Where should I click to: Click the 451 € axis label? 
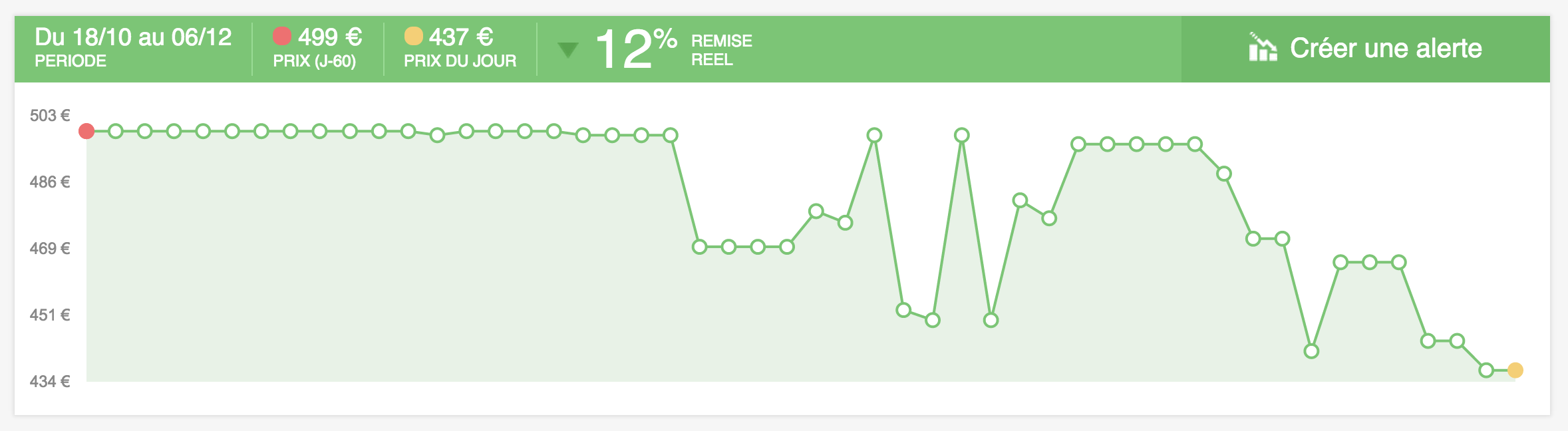[x=49, y=315]
